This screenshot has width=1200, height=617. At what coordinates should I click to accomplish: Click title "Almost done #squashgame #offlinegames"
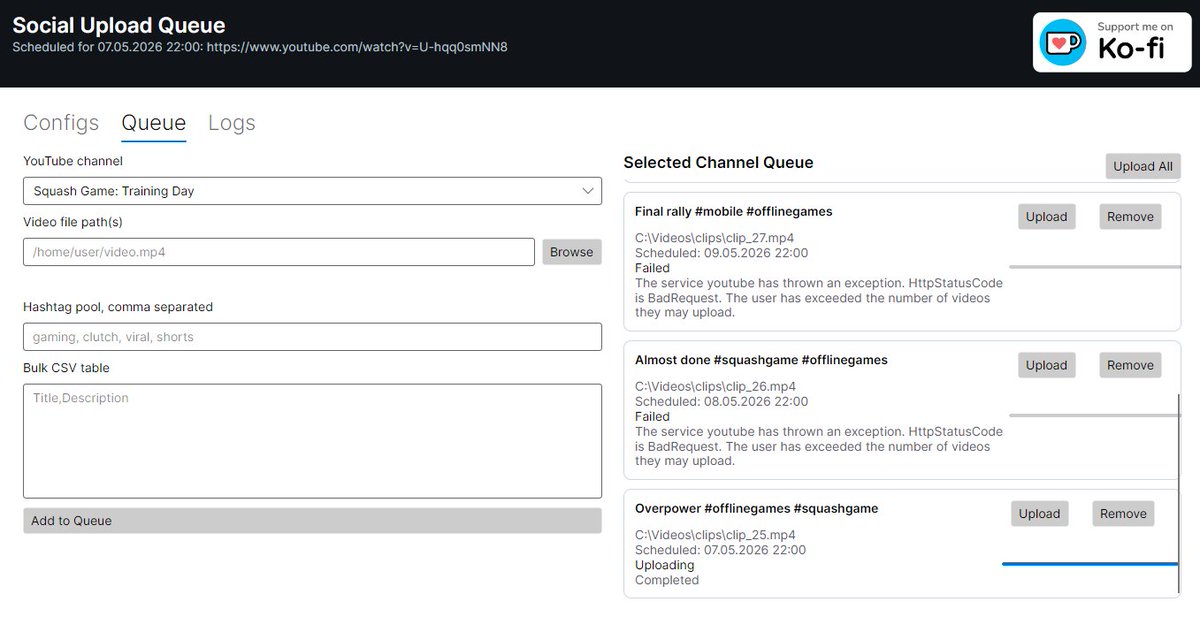tap(761, 360)
